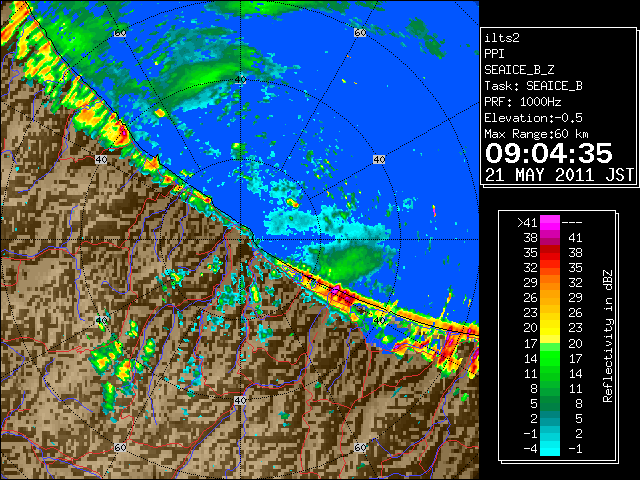Click the southeast 60 km ring label
640x480 pixels.
(x=360, y=447)
